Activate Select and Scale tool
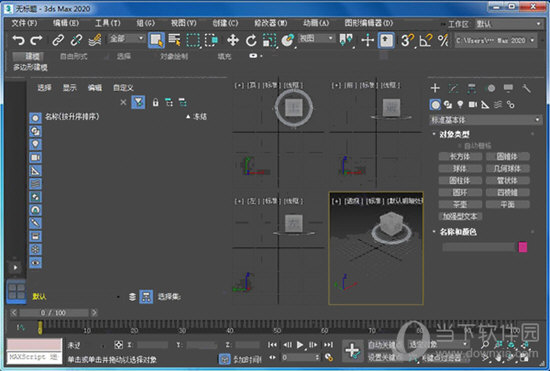 click(x=269, y=40)
